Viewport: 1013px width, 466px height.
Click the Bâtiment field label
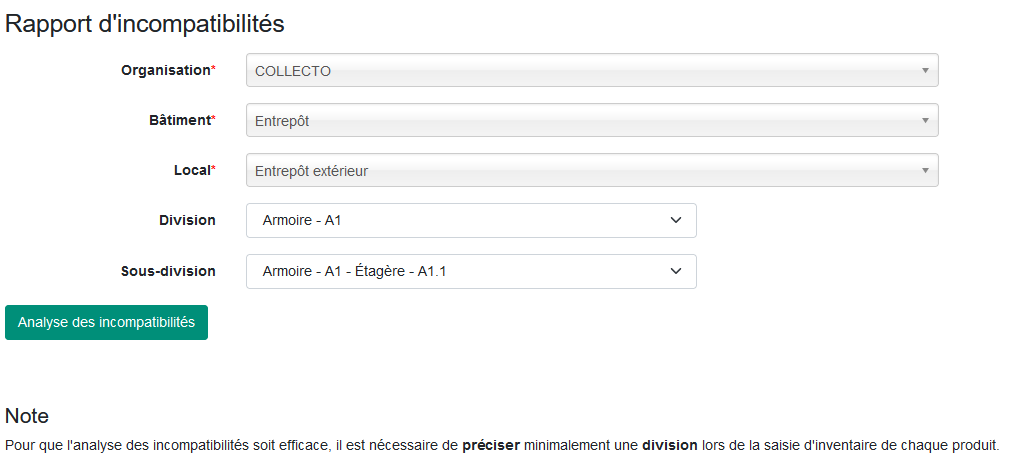182,120
